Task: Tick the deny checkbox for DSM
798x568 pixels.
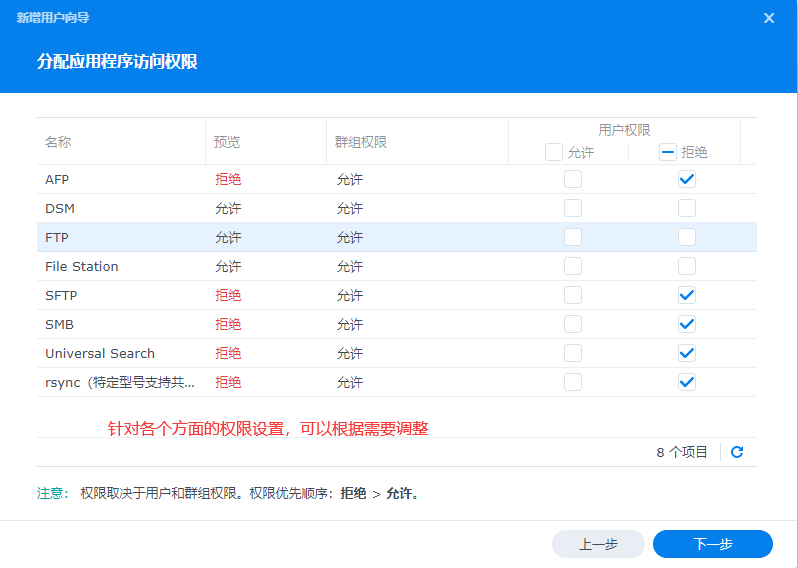Action: click(687, 209)
